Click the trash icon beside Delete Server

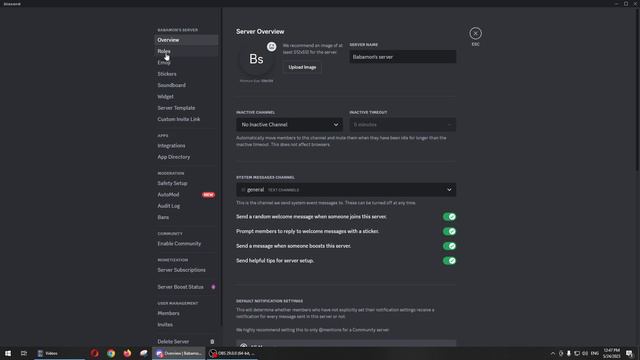click(212, 342)
